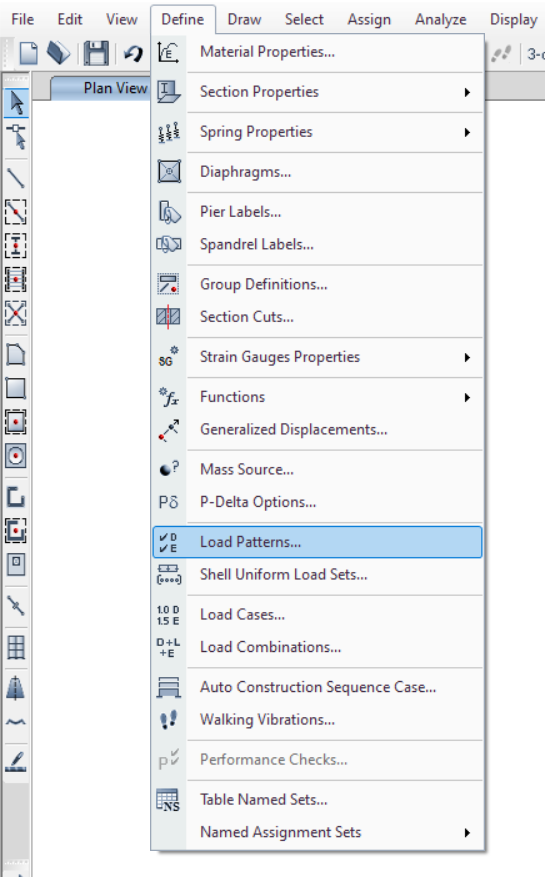Expand the Spring Properties submenu arrow

point(467,133)
